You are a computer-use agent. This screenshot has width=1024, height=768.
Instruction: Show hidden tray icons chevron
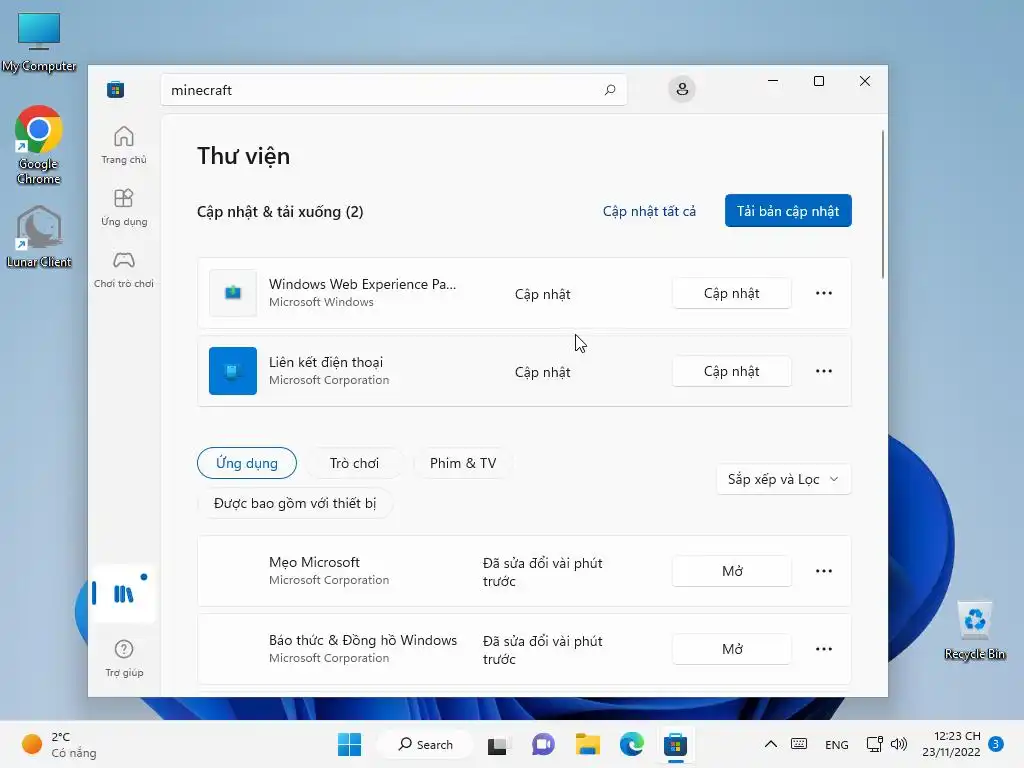click(x=771, y=744)
